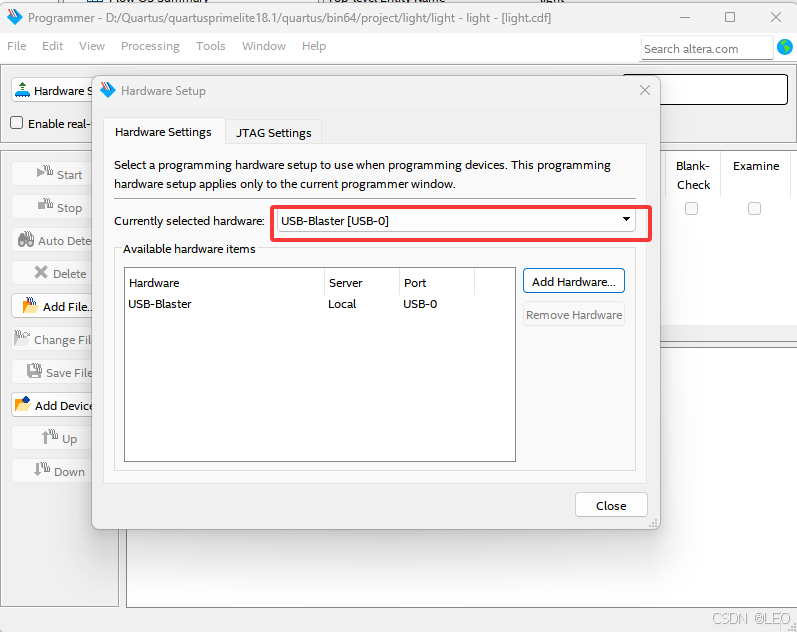Click the Close button in Hardware Setup
The height and width of the screenshot is (632, 797).
click(x=611, y=505)
